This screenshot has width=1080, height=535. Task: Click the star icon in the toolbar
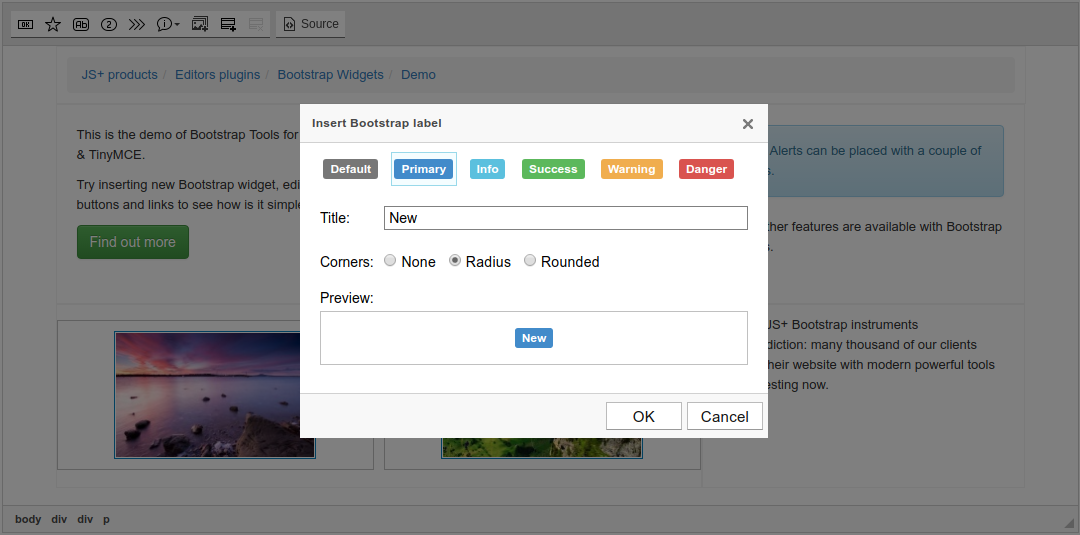[x=53, y=24]
